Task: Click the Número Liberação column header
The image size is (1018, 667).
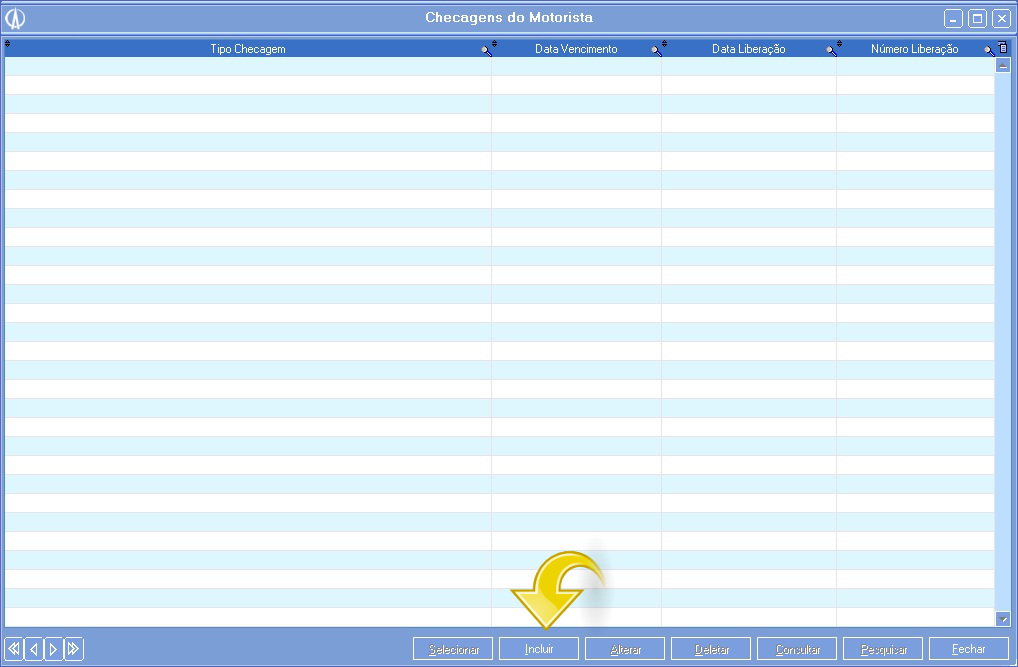Action: pyautogui.click(x=914, y=49)
